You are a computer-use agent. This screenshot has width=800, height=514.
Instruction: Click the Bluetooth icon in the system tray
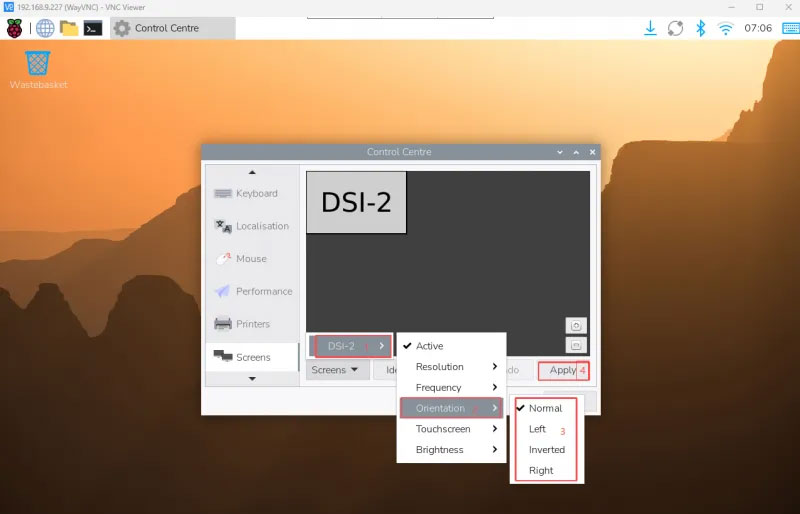pos(701,28)
